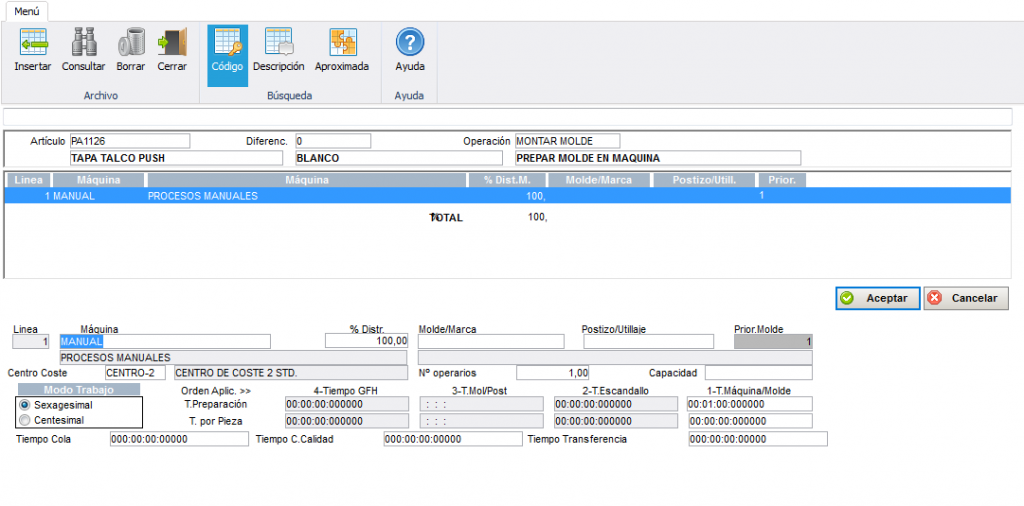1024x506 pixels.
Task: Click the % Dist.M. column header
Action: [509, 180]
